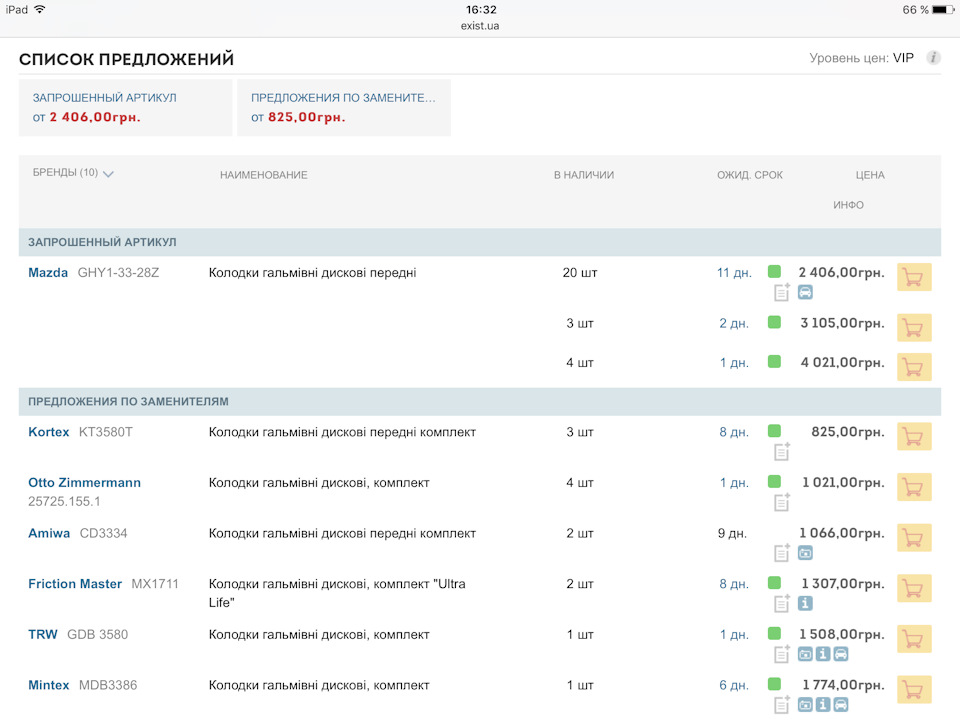Open note icon for Amiwa CD3334

point(782,553)
